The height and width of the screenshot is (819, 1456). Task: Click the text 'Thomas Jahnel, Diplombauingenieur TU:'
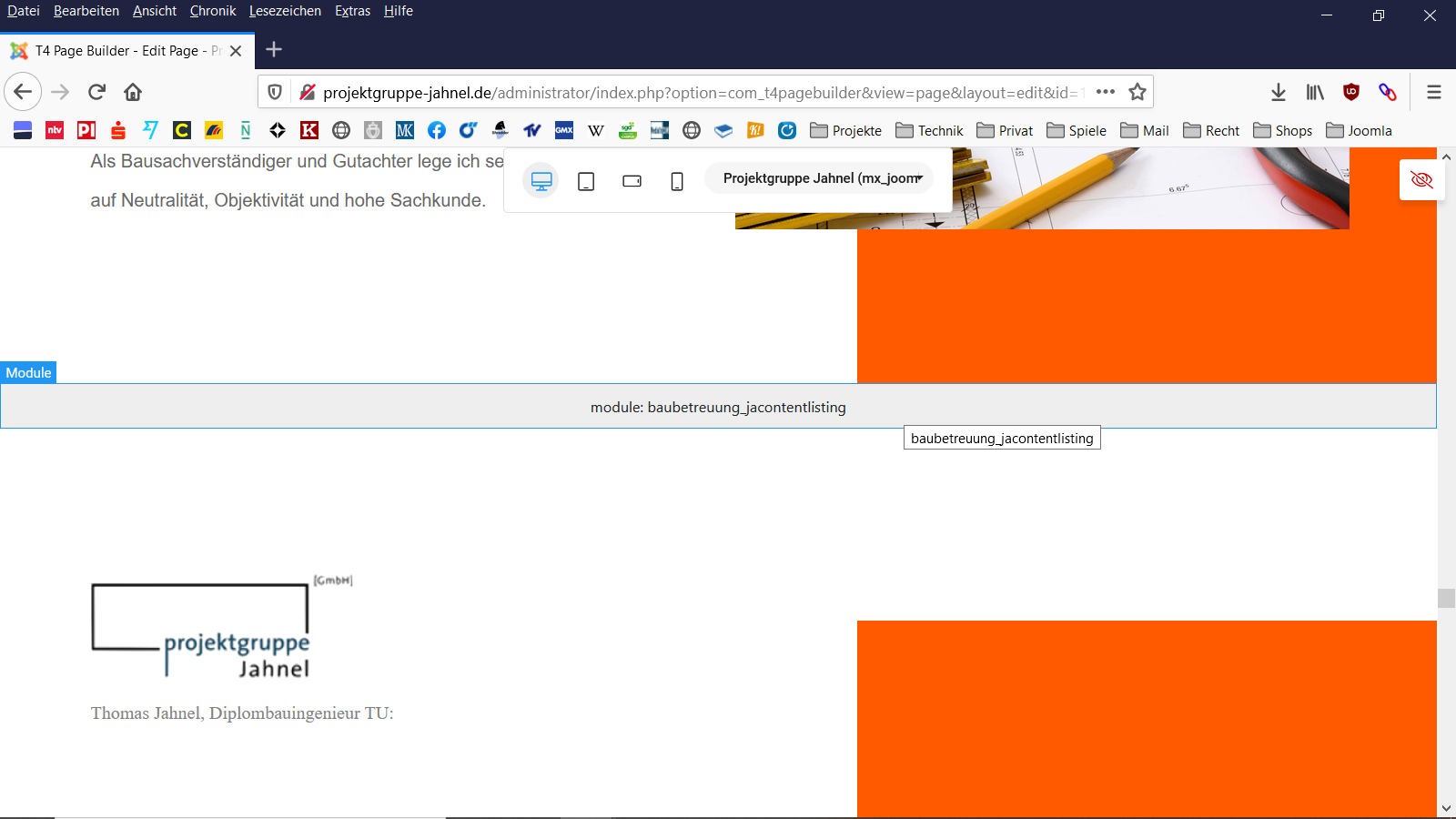pyautogui.click(x=242, y=713)
